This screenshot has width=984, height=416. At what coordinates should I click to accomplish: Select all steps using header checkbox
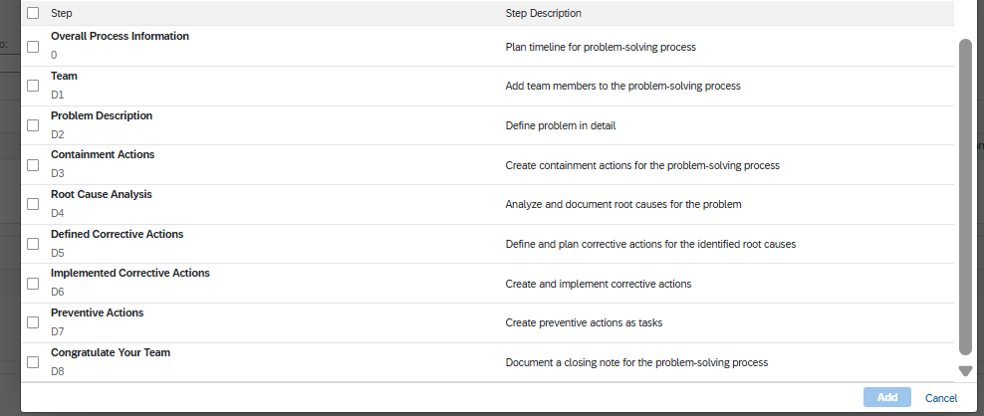pyautogui.click(x=33, y=13)
